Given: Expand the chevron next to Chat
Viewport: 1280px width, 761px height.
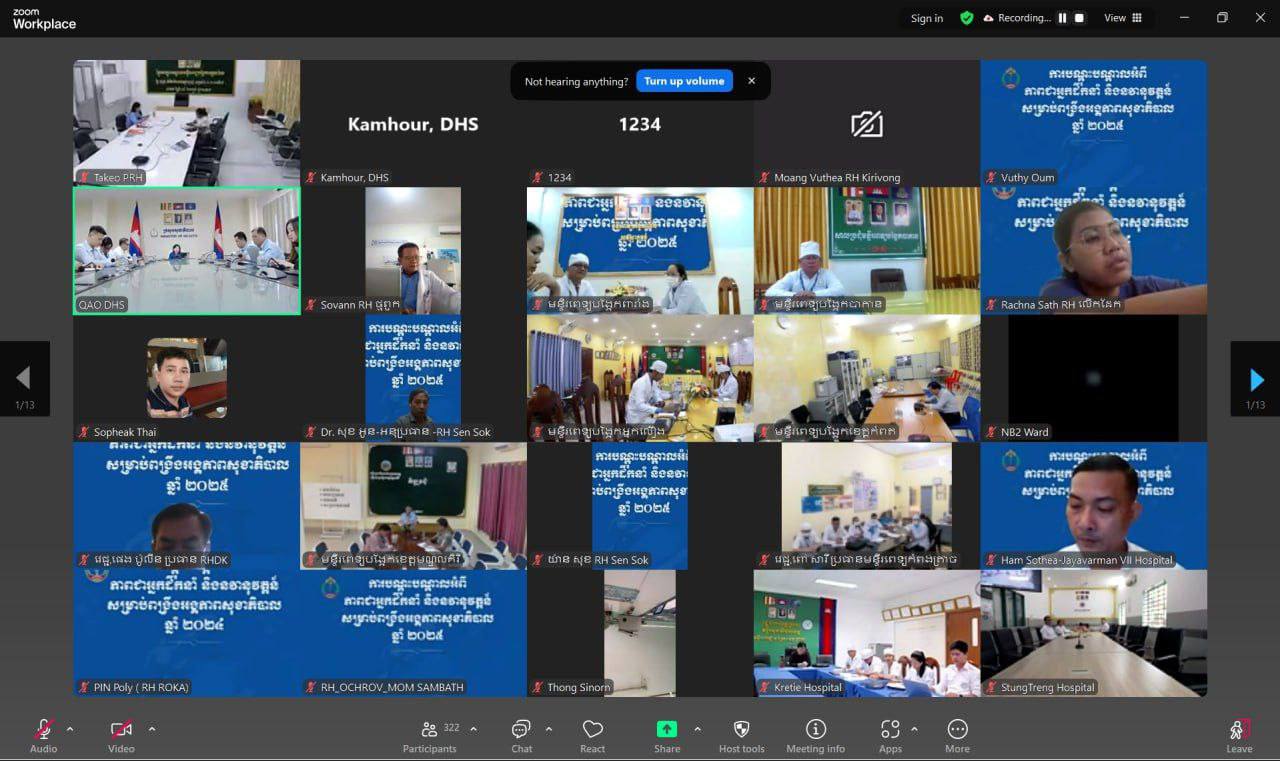Looking at the screenshot, I should tap(548, 729).
